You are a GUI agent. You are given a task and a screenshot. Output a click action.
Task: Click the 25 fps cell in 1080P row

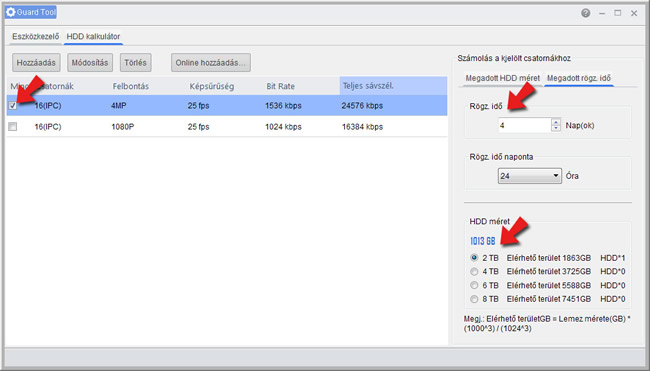(198, 126)
